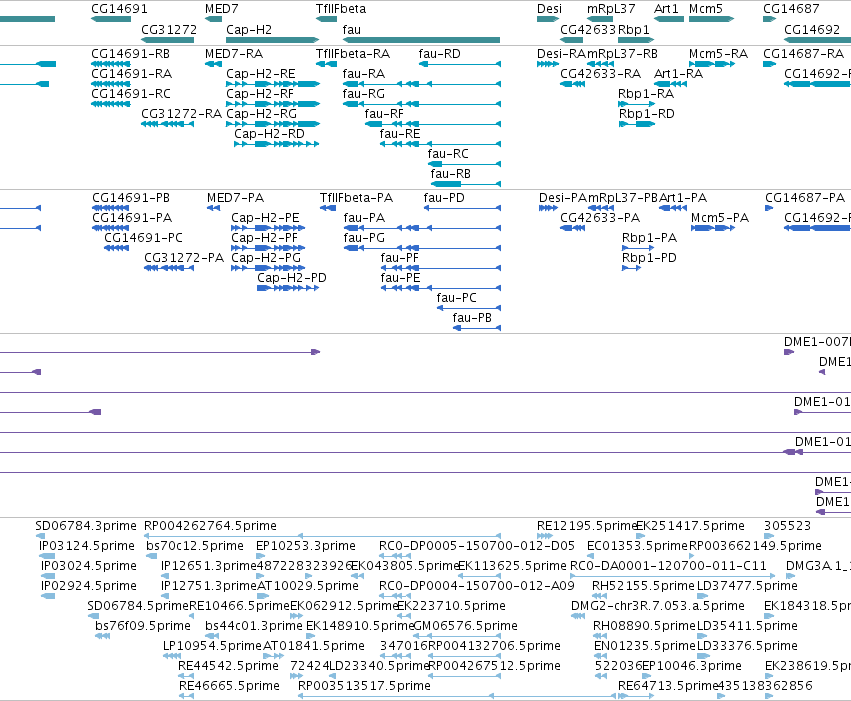The width and height of the screenshot is (851, 701).
Task: Click transcript CG31272-RA
Action: [x=181, y=113]
